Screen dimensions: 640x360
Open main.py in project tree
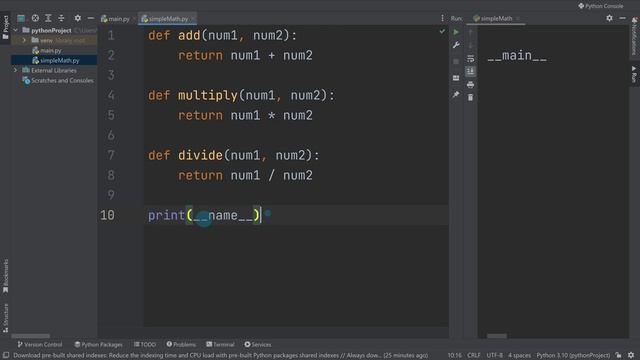51,51
